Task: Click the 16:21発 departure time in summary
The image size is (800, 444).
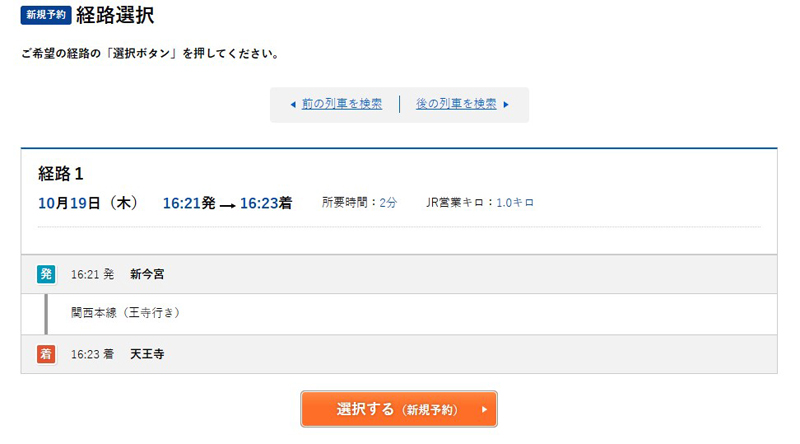Action: 189,203
